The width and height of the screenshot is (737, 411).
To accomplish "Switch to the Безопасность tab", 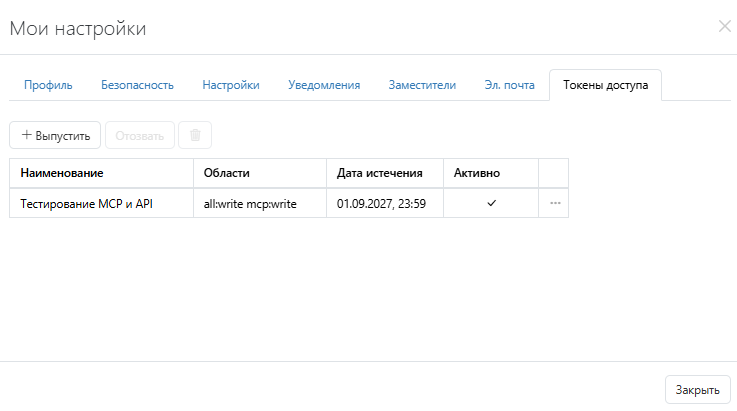I will coord(137,85).
